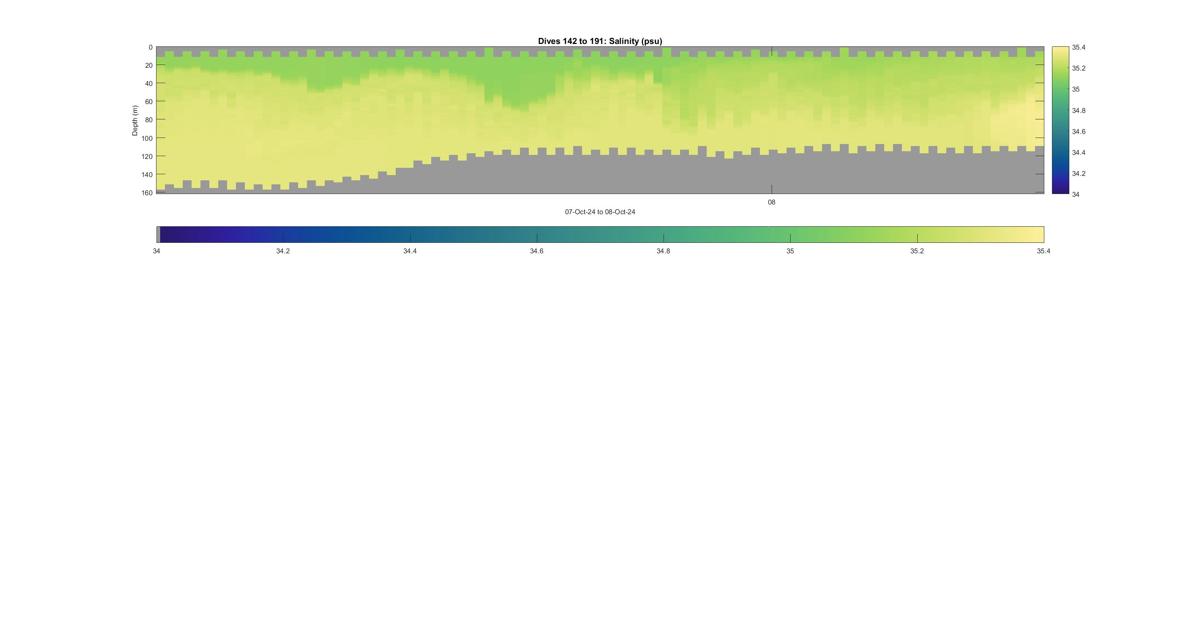Click "35.2" on the vertical colorbar

[x=1079, y=68]
